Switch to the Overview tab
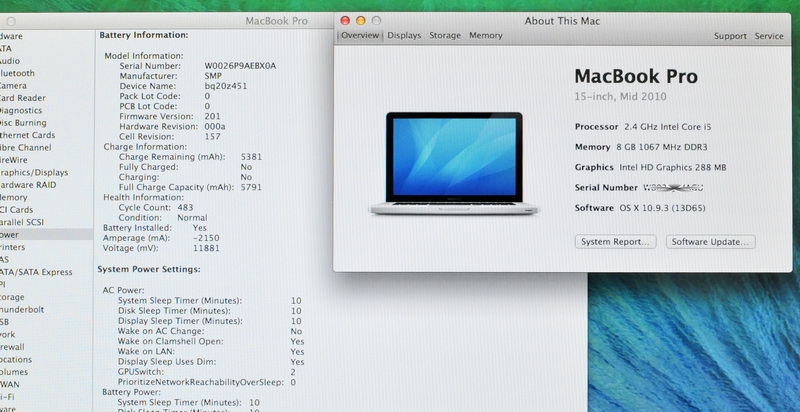The image size is (800, 412). click(x=360, y=36)
